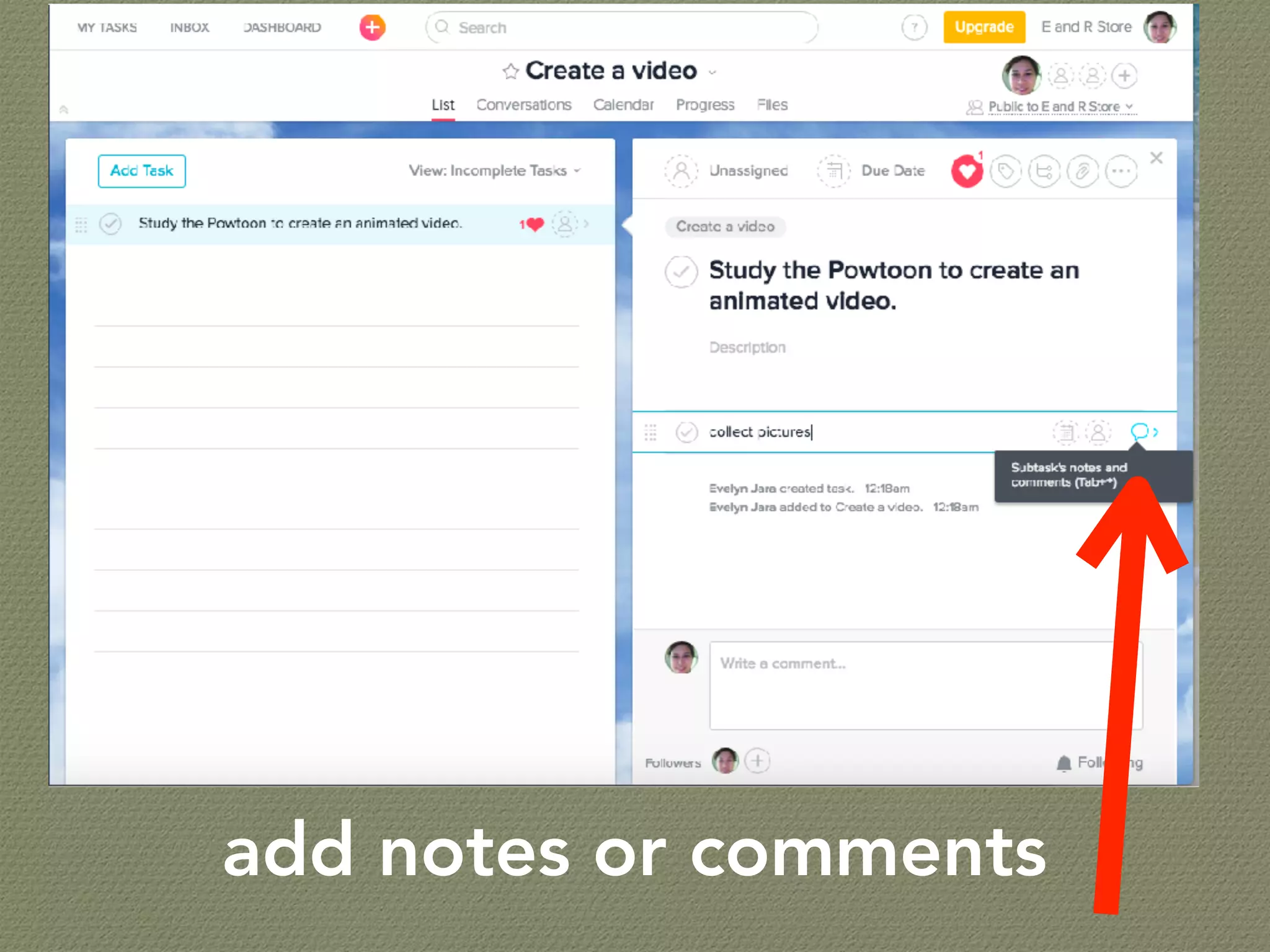Screen dimensions: 1270x952
Task: Click the Due Date calendar icon
Action: [834, 170]
